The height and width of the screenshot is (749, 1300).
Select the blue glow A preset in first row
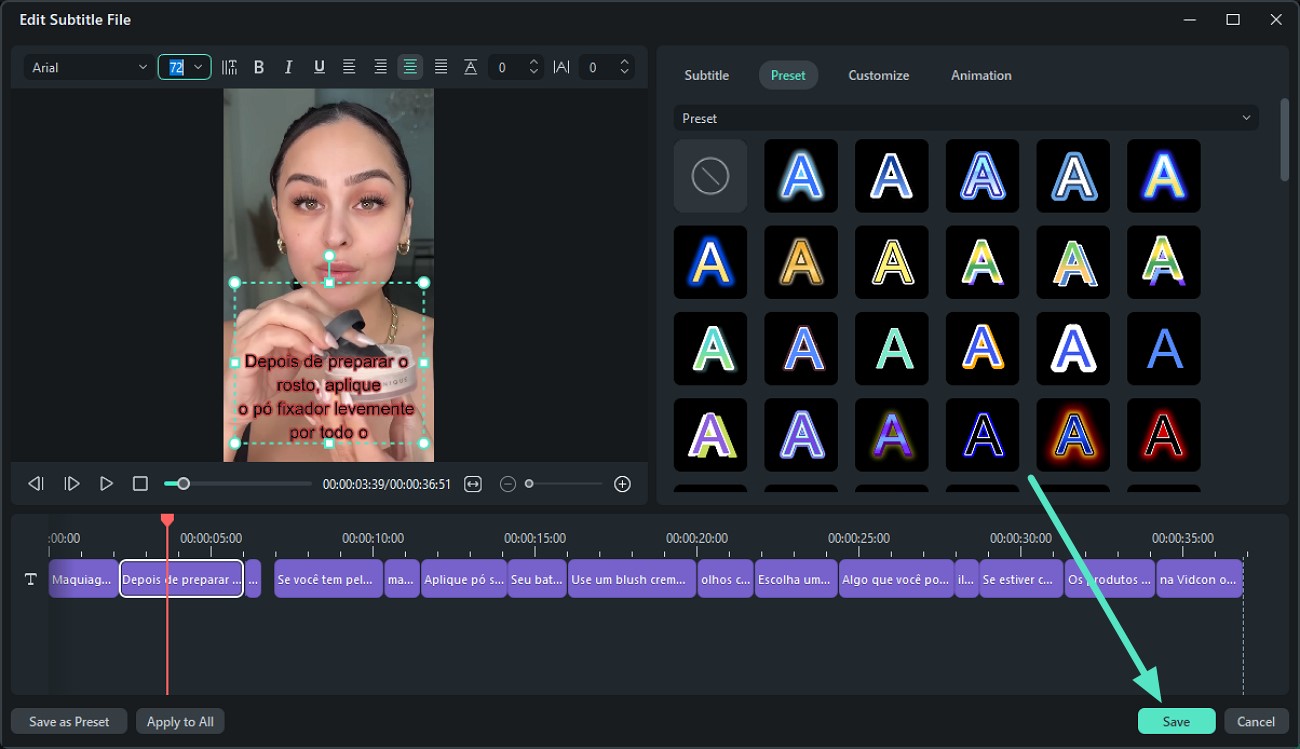tap(801, 176)
